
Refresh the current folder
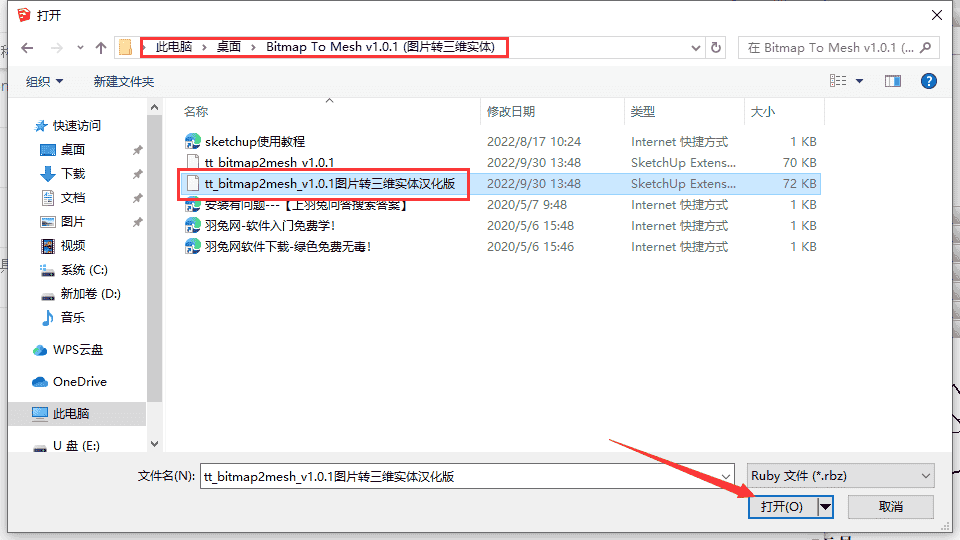(x=716, y=48)
